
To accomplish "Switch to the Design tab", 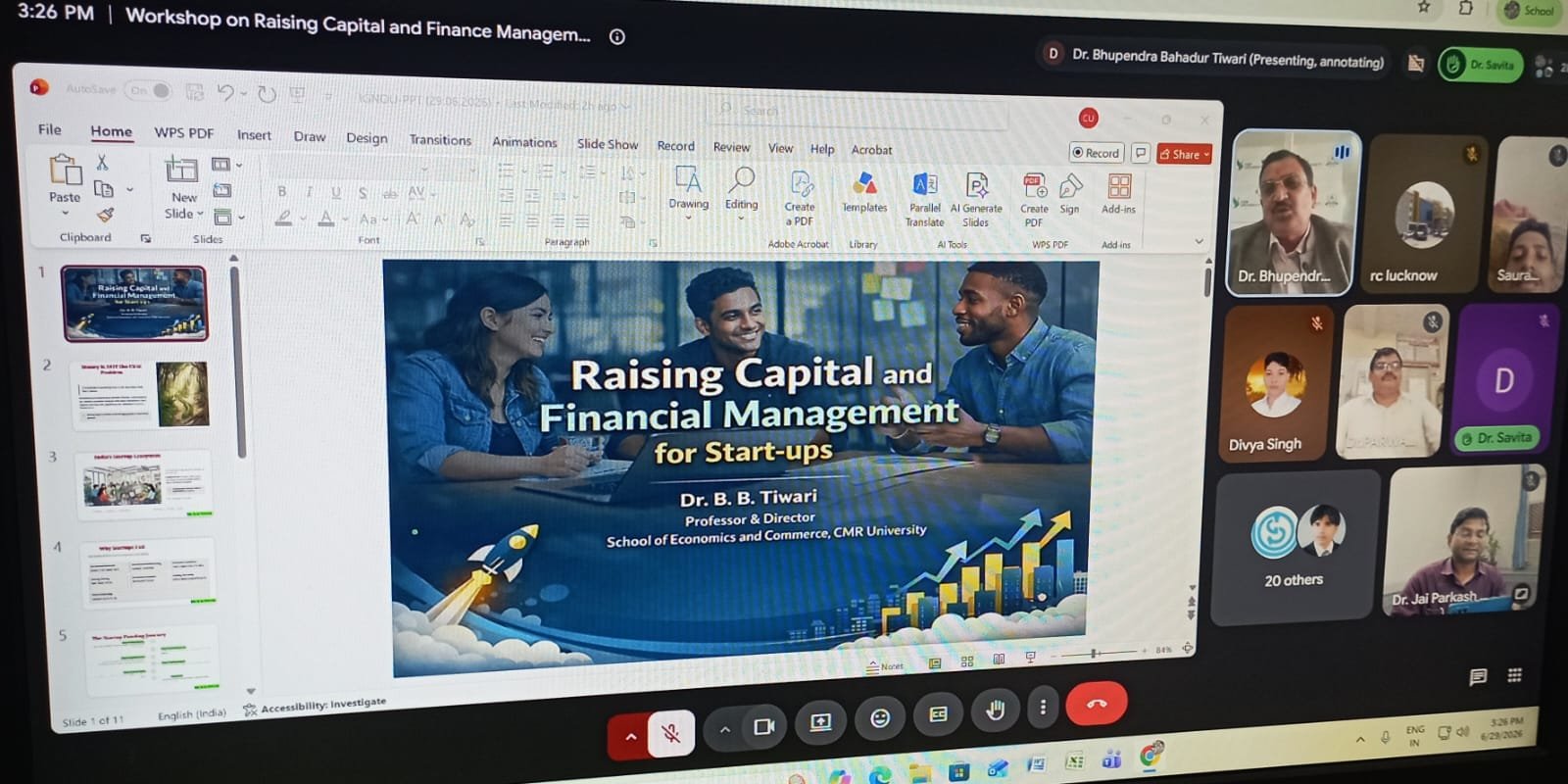I will (x=367, y=138).
